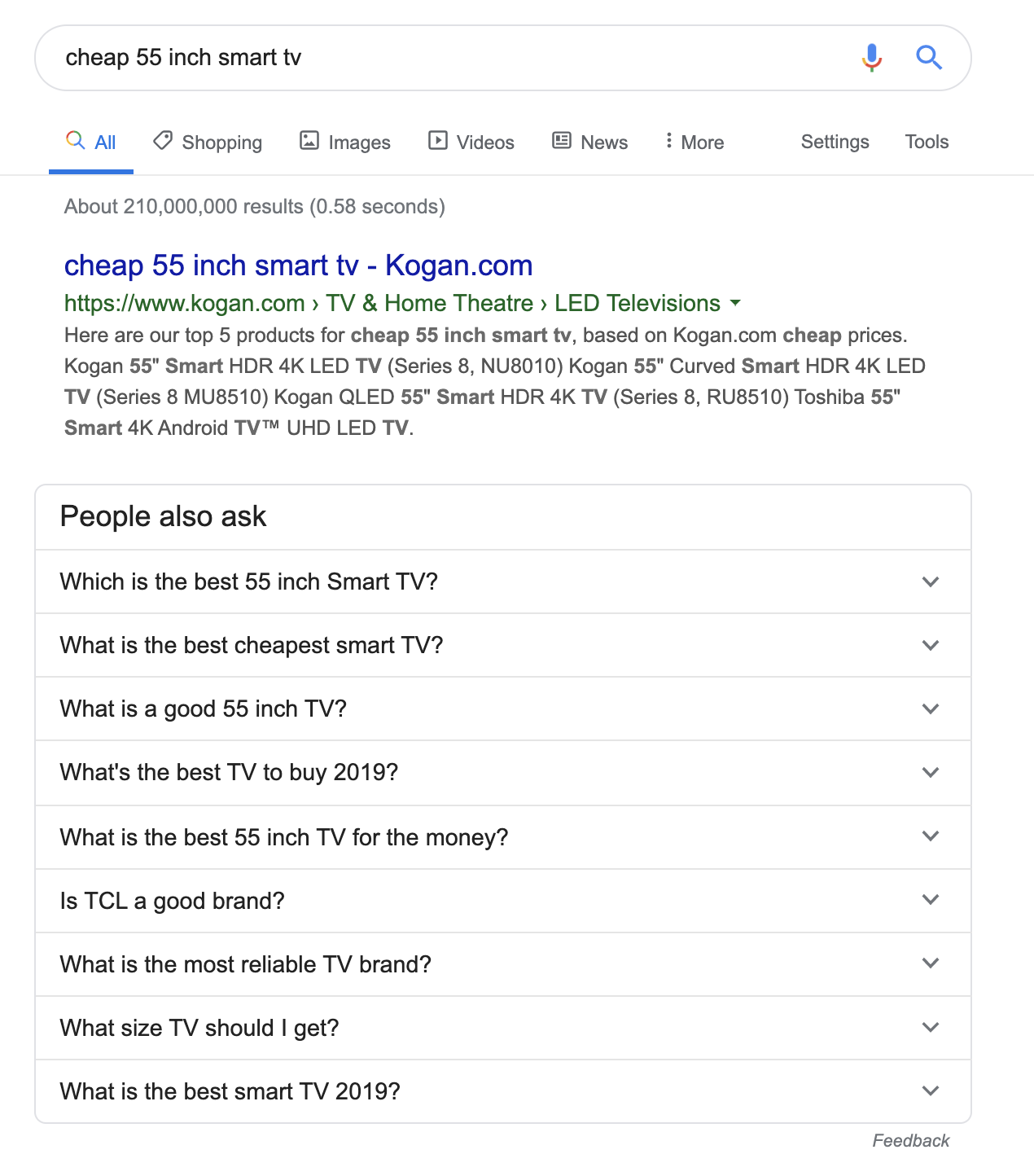The height and width of the screenshot is (1176, 1034).
Task: Open the Videos results tab
Action: (x=471, y=142)
